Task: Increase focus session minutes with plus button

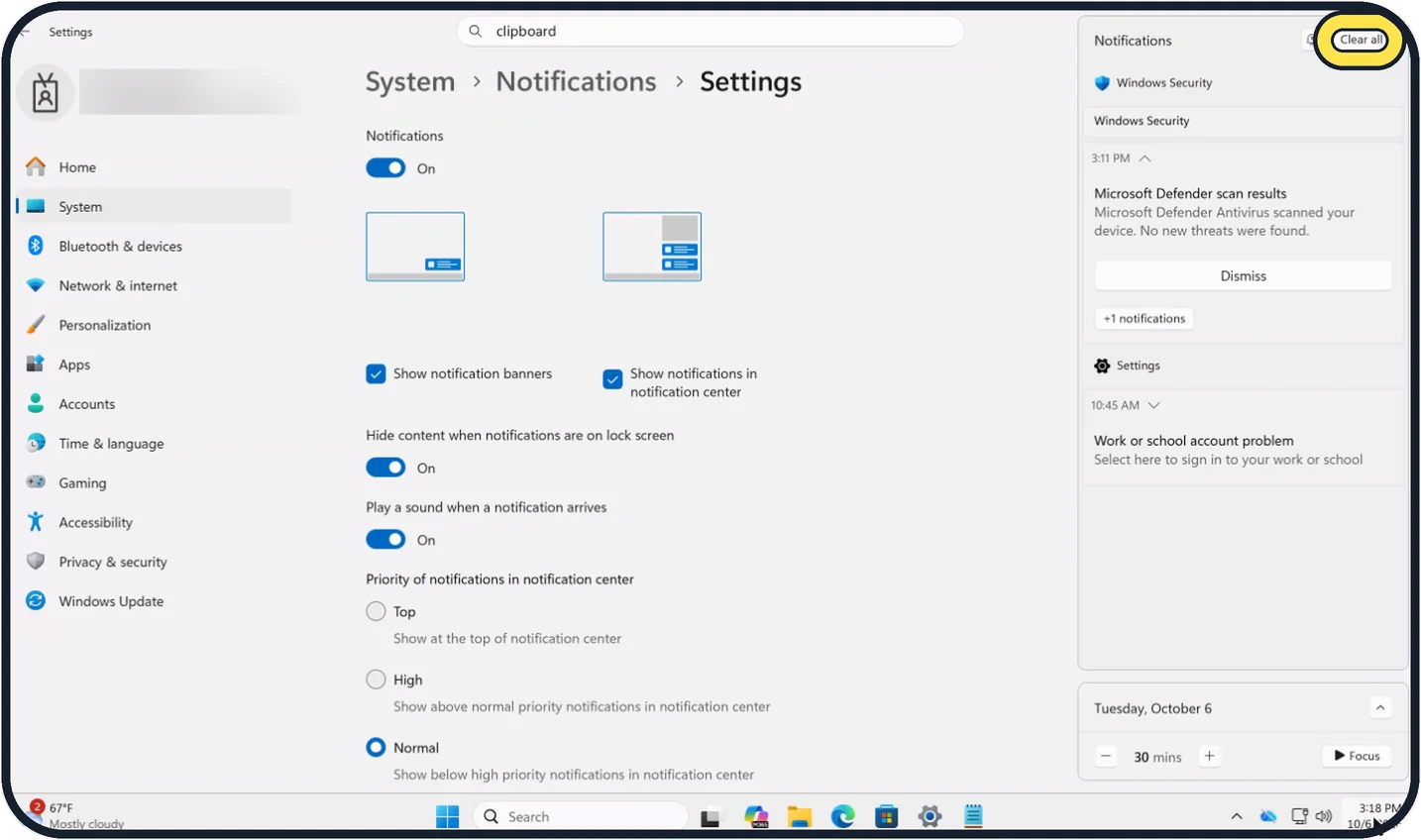Action: [x=1209, y=756]
